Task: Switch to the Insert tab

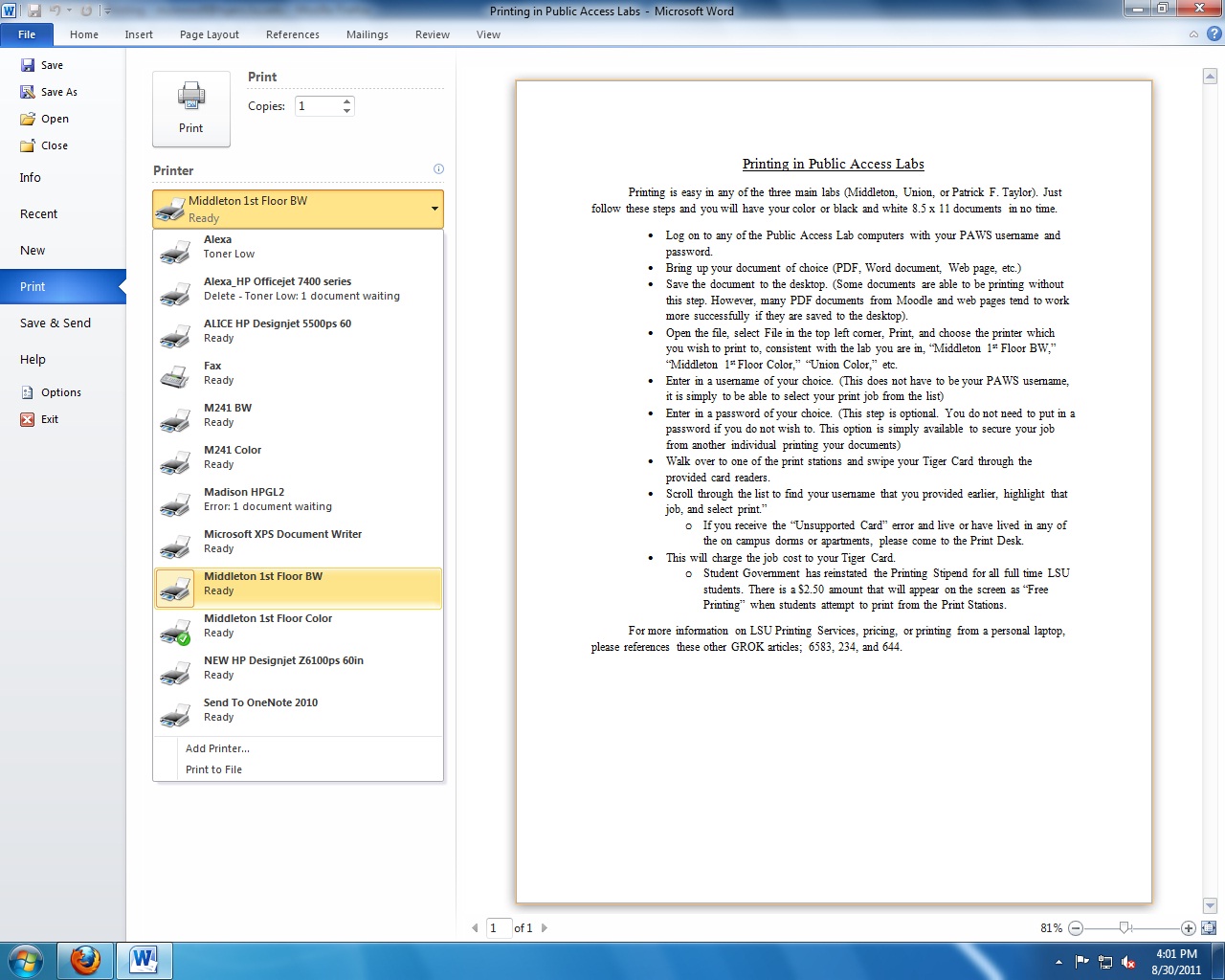Action: [x=139, y=34]
